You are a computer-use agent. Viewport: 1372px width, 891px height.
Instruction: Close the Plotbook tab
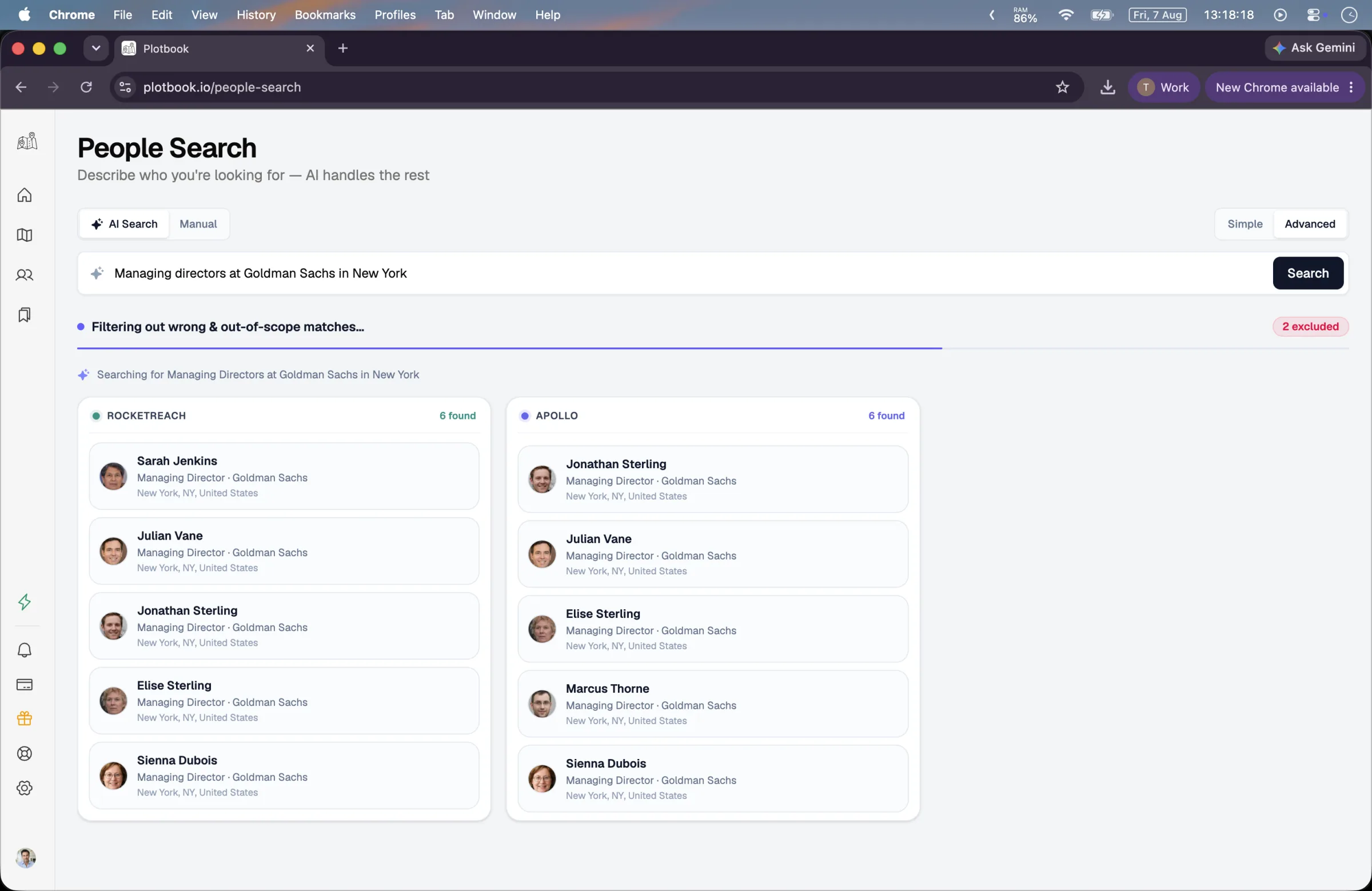click(x=310, y=49)
